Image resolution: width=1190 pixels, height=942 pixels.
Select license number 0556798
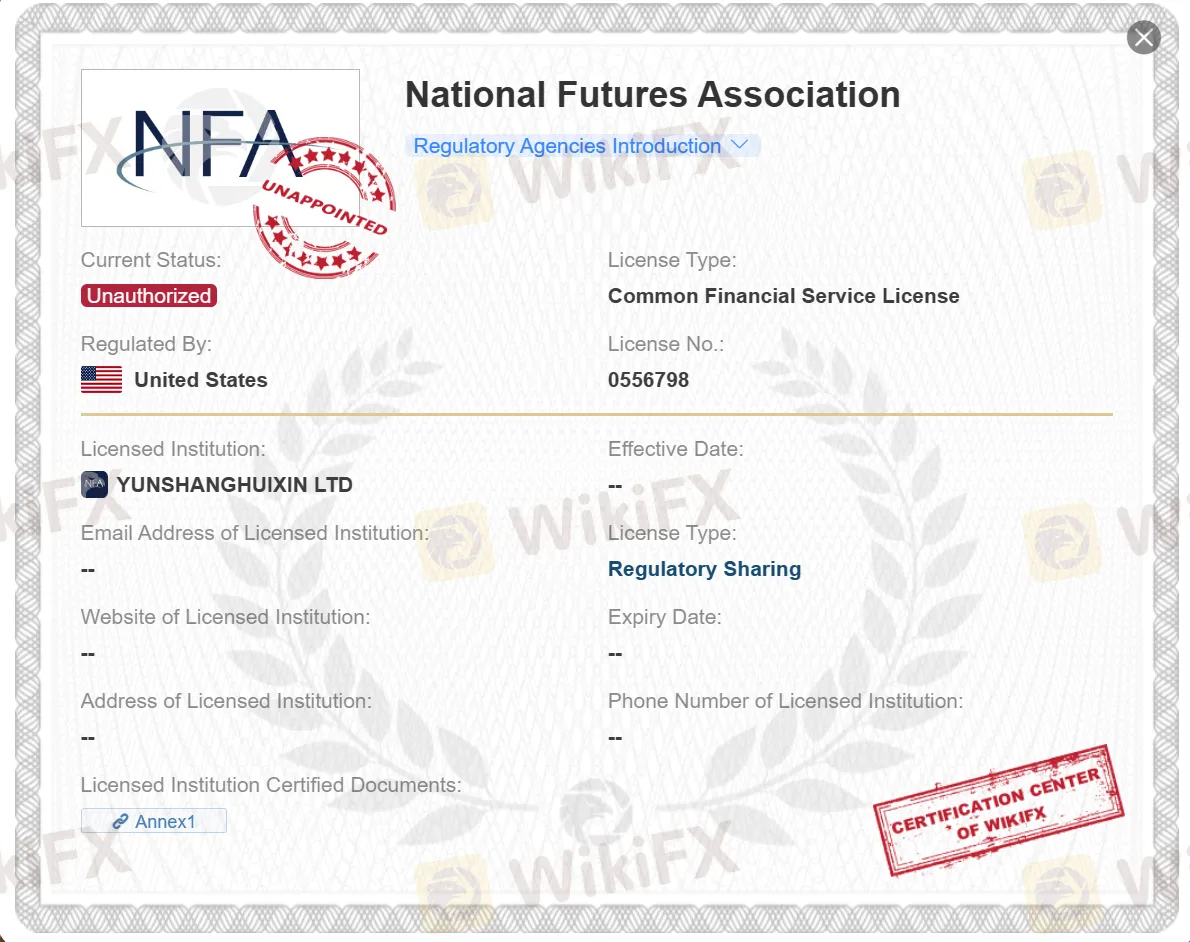pyautogui.click(x=650, y=380)
